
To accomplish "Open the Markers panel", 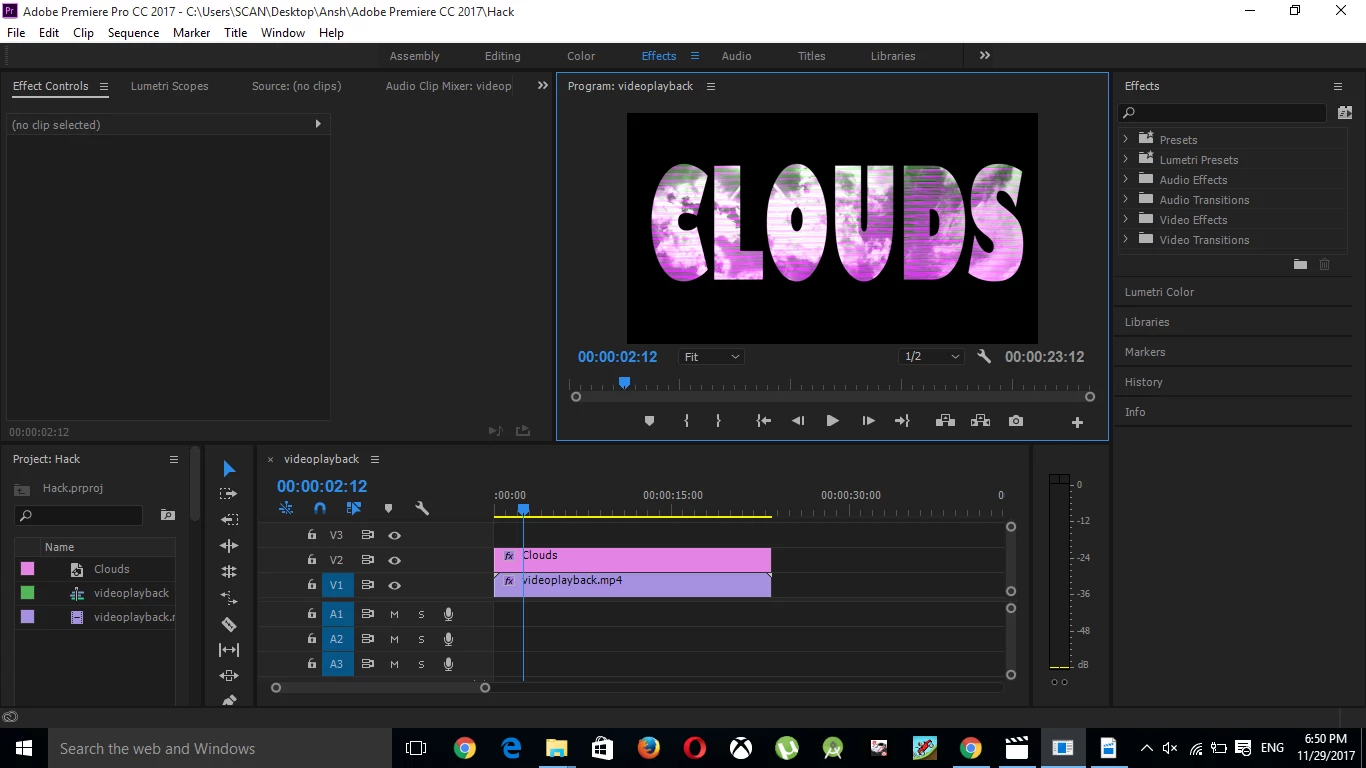I will (x=1145, y=352).
